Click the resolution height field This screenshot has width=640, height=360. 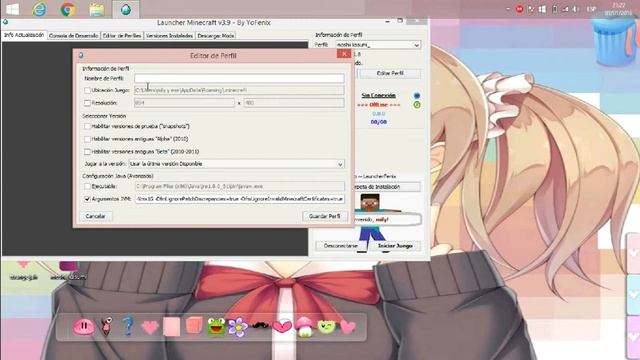coord(294,103)
